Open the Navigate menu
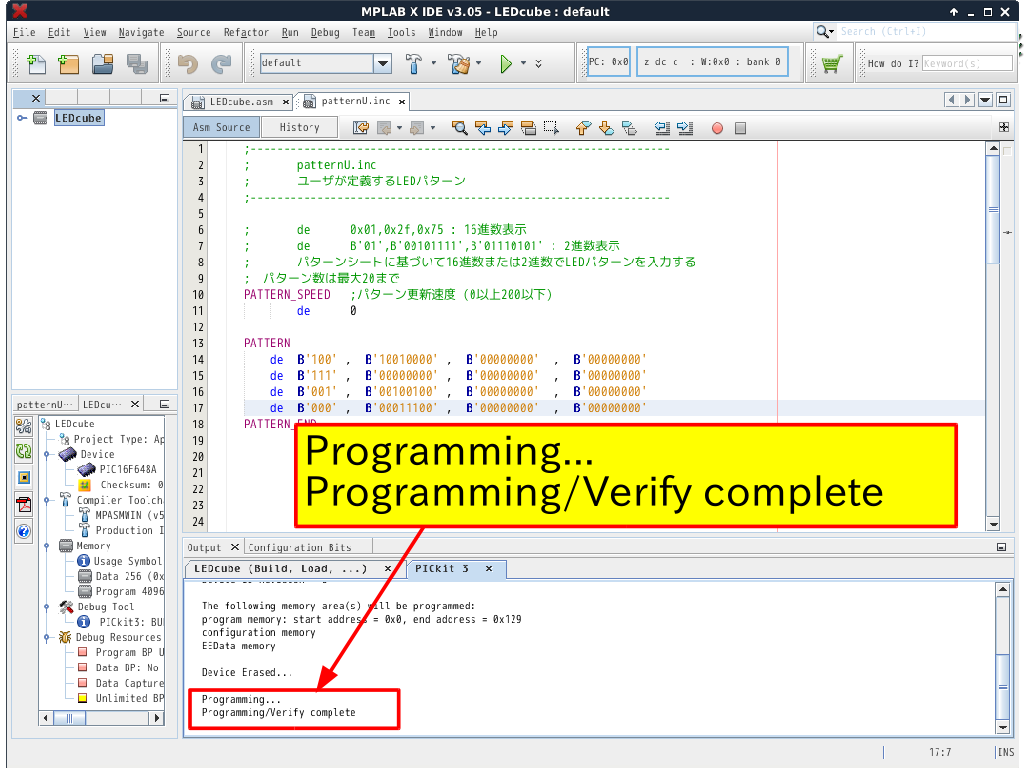Viewport: 1024px width, 768px height. point(141,32)
